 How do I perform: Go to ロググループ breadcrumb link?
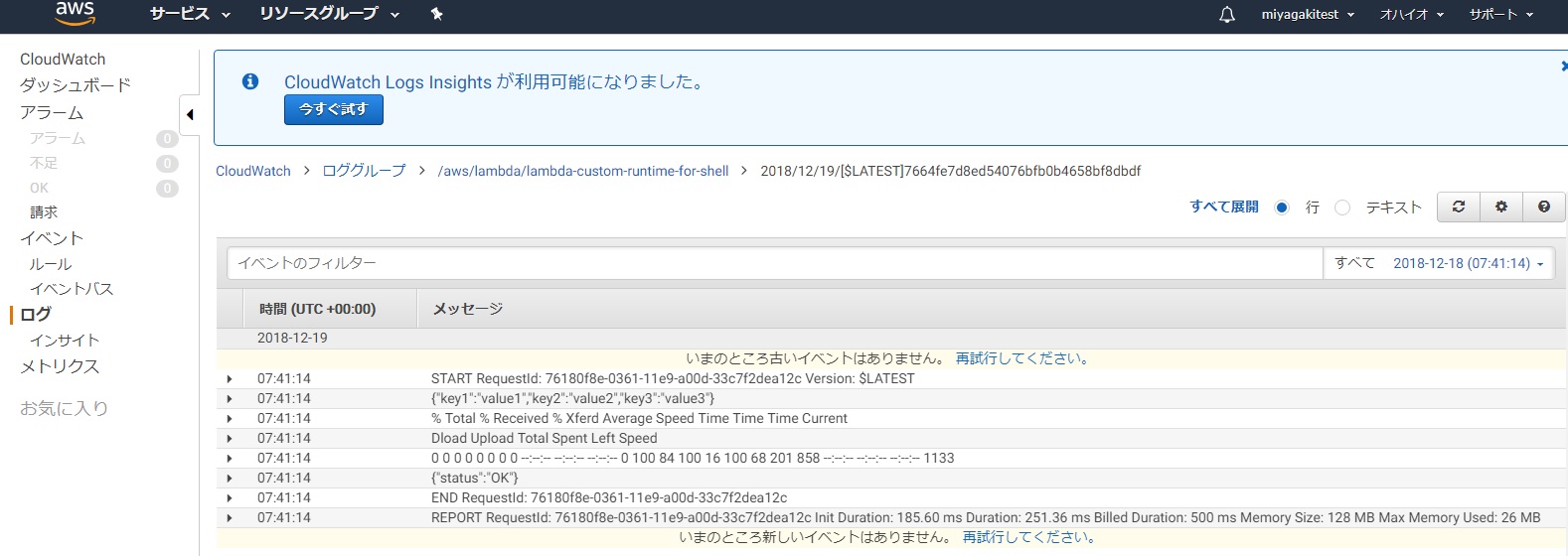point(364,171)
